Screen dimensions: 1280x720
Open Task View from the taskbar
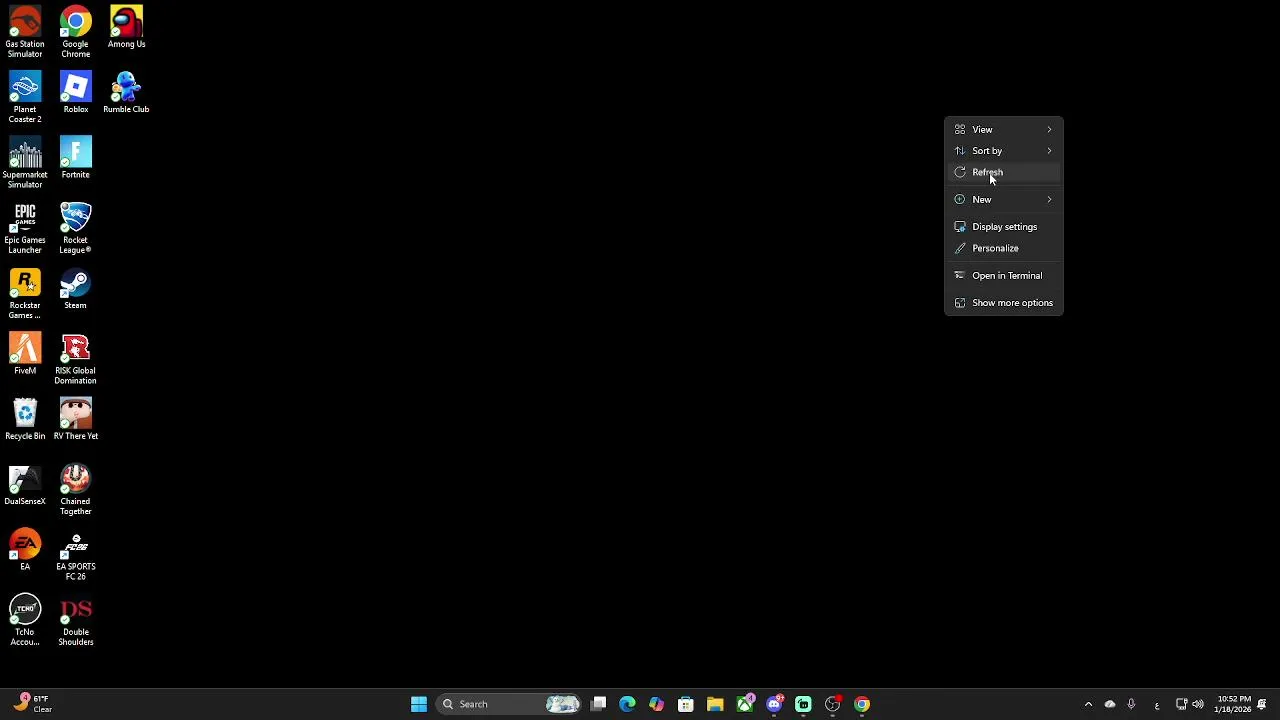click(598, 704)
